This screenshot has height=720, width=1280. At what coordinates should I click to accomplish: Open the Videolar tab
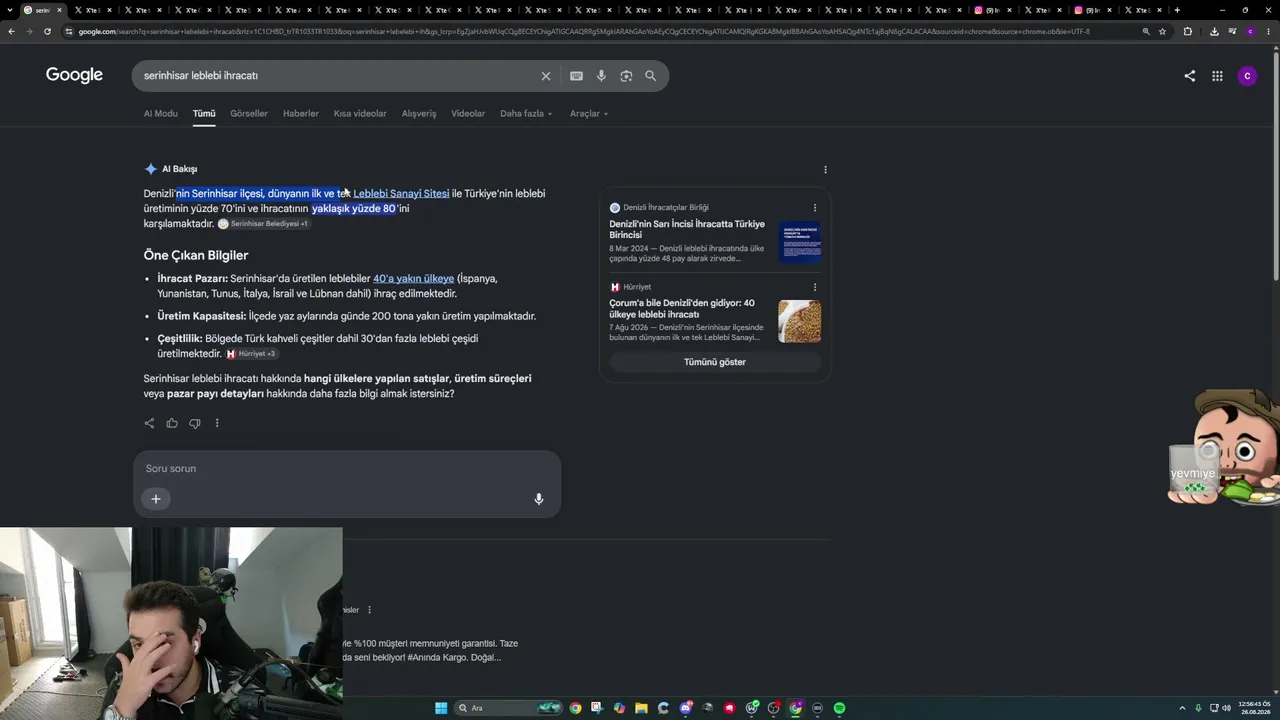click(x=468, y=114)
